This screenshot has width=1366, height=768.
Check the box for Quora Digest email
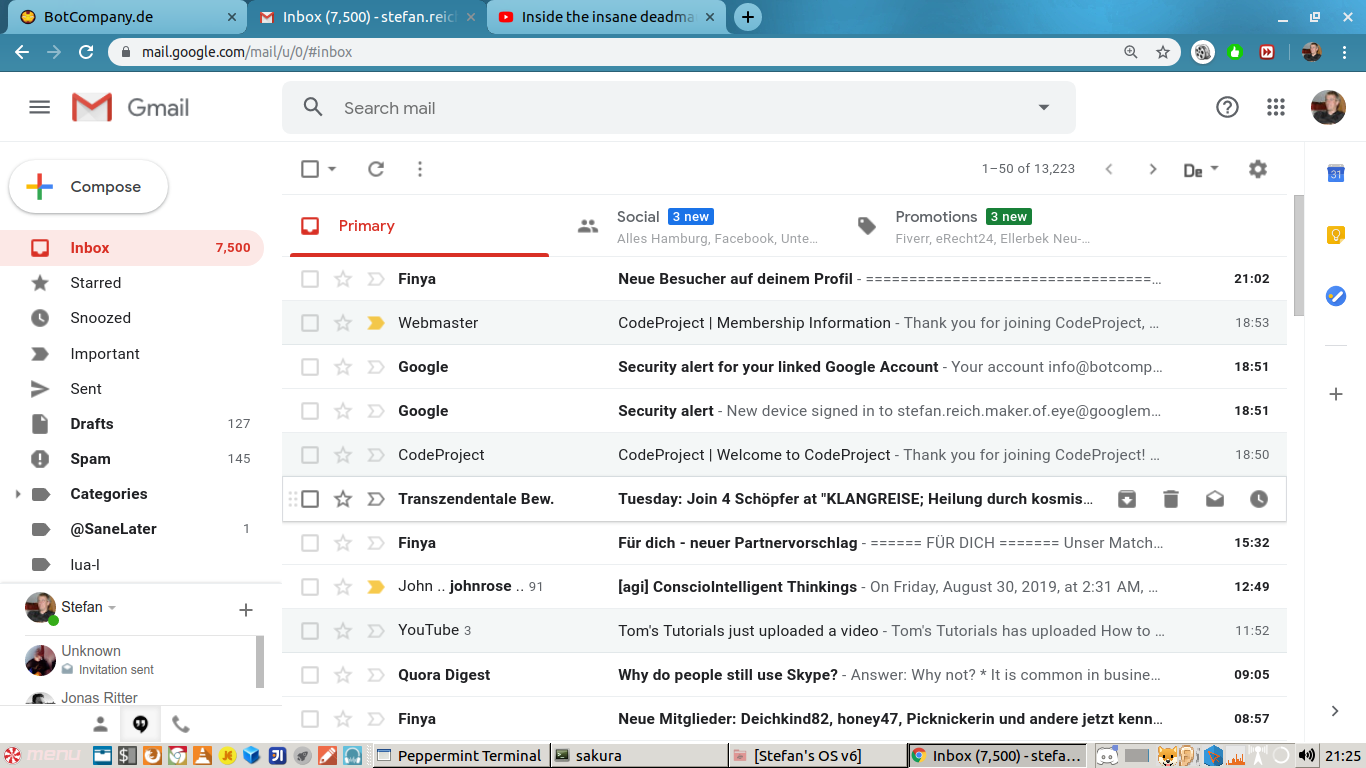tap(310, 675)
